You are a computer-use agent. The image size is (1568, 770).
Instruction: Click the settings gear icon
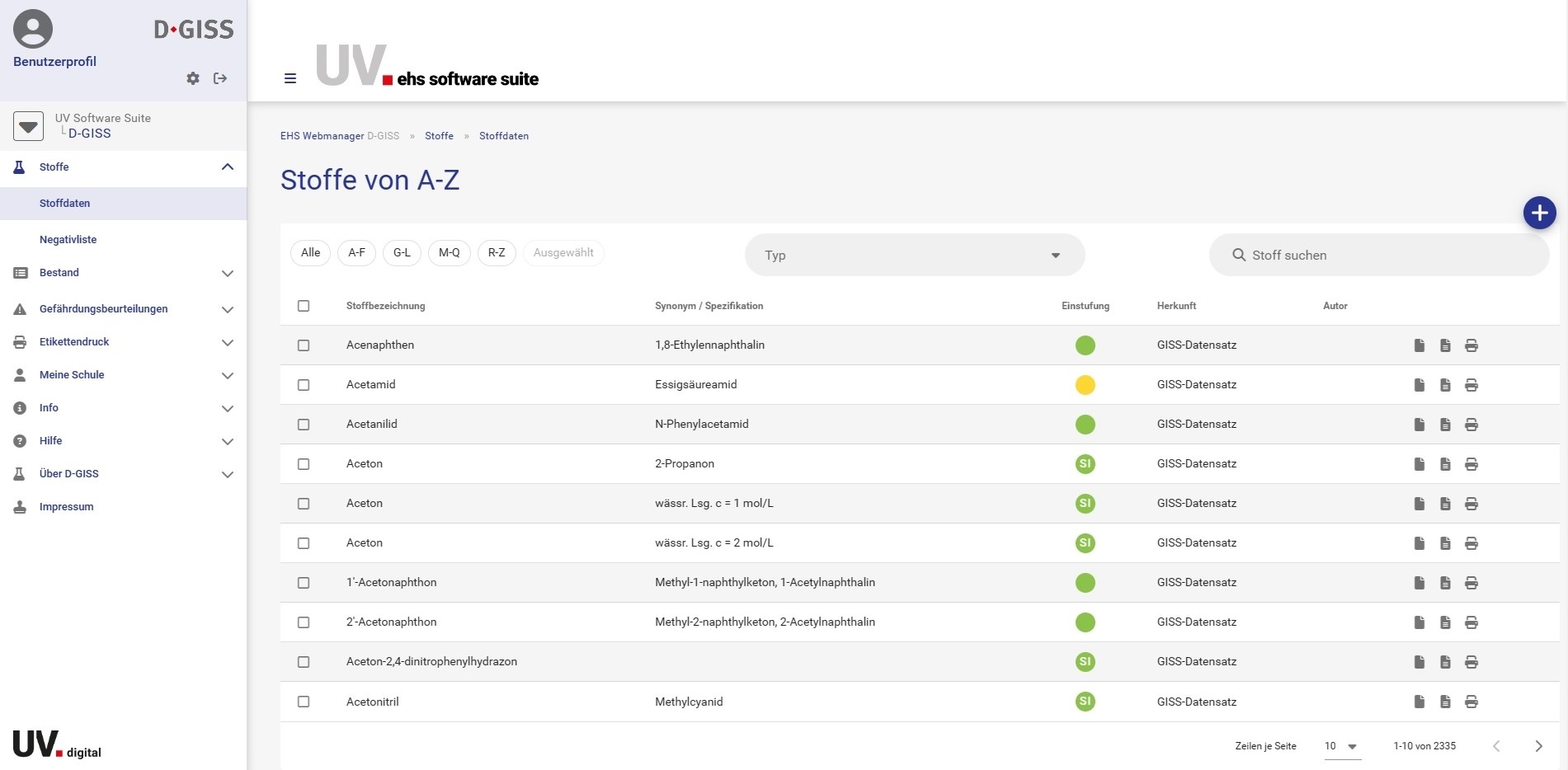[193, 78]
